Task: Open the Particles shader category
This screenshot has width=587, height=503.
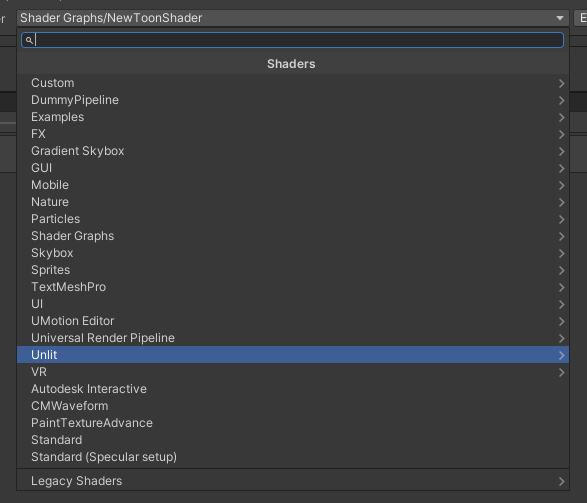Action: pos(293,219)
